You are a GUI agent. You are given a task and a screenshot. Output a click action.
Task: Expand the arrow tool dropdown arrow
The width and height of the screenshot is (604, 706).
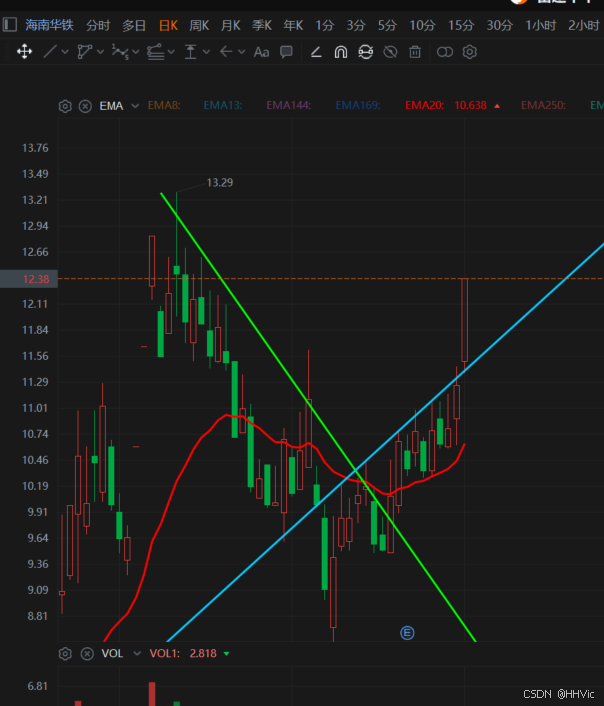tap(241, 52)
